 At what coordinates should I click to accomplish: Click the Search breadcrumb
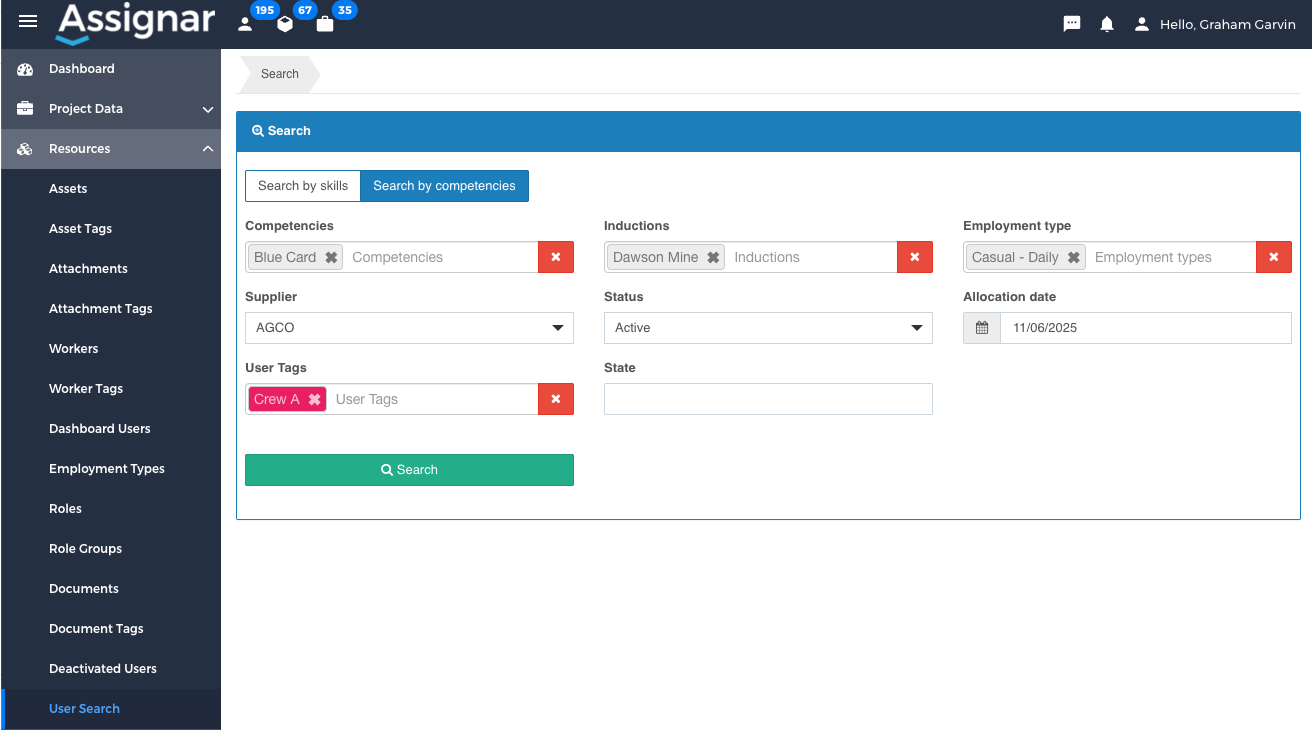point(280,74)
